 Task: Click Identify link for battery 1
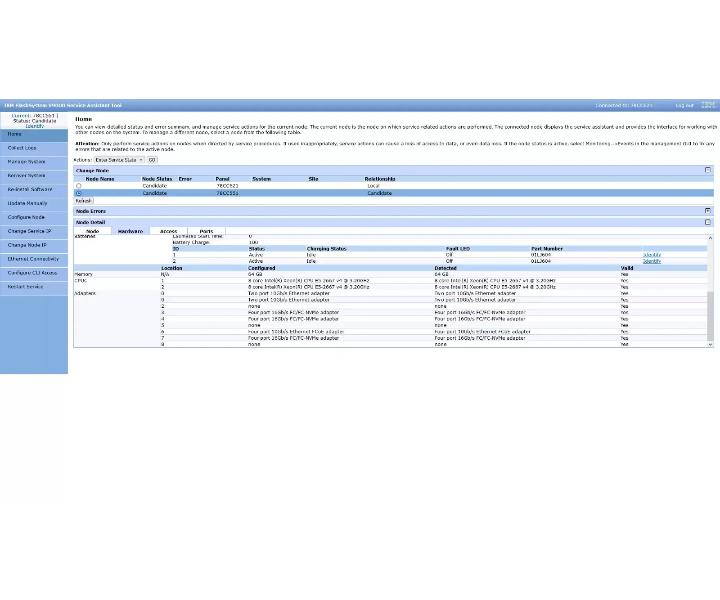click(652, 255)
